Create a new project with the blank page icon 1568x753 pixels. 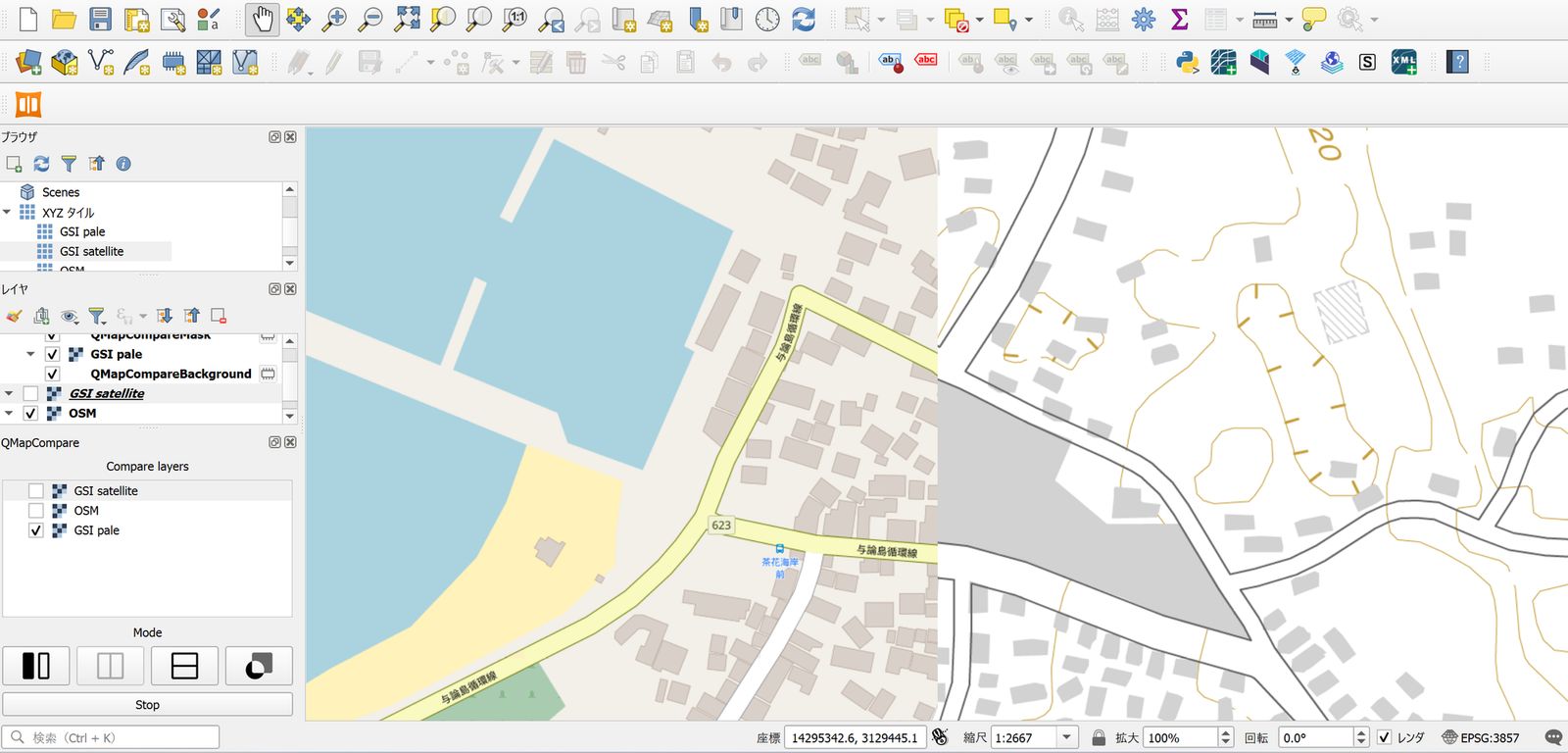(28, 19)
